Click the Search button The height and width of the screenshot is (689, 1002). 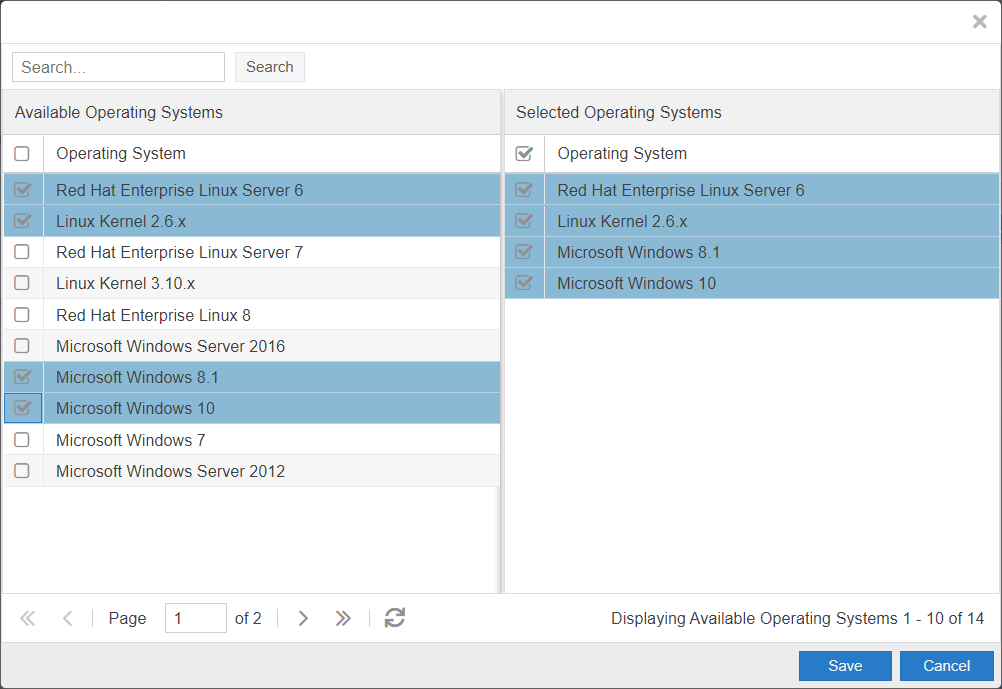click(x=269, y=67)
